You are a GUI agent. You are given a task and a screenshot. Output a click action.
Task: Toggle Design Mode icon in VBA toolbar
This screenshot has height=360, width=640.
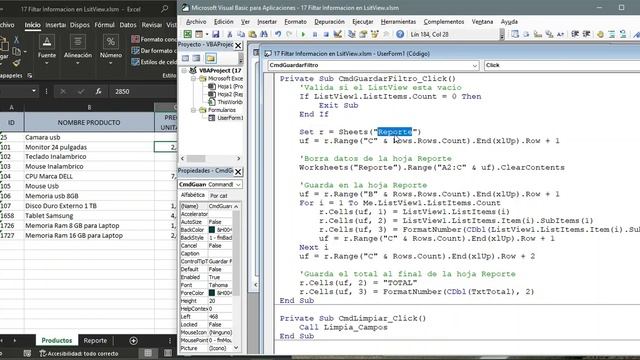(x=338, y=34)
